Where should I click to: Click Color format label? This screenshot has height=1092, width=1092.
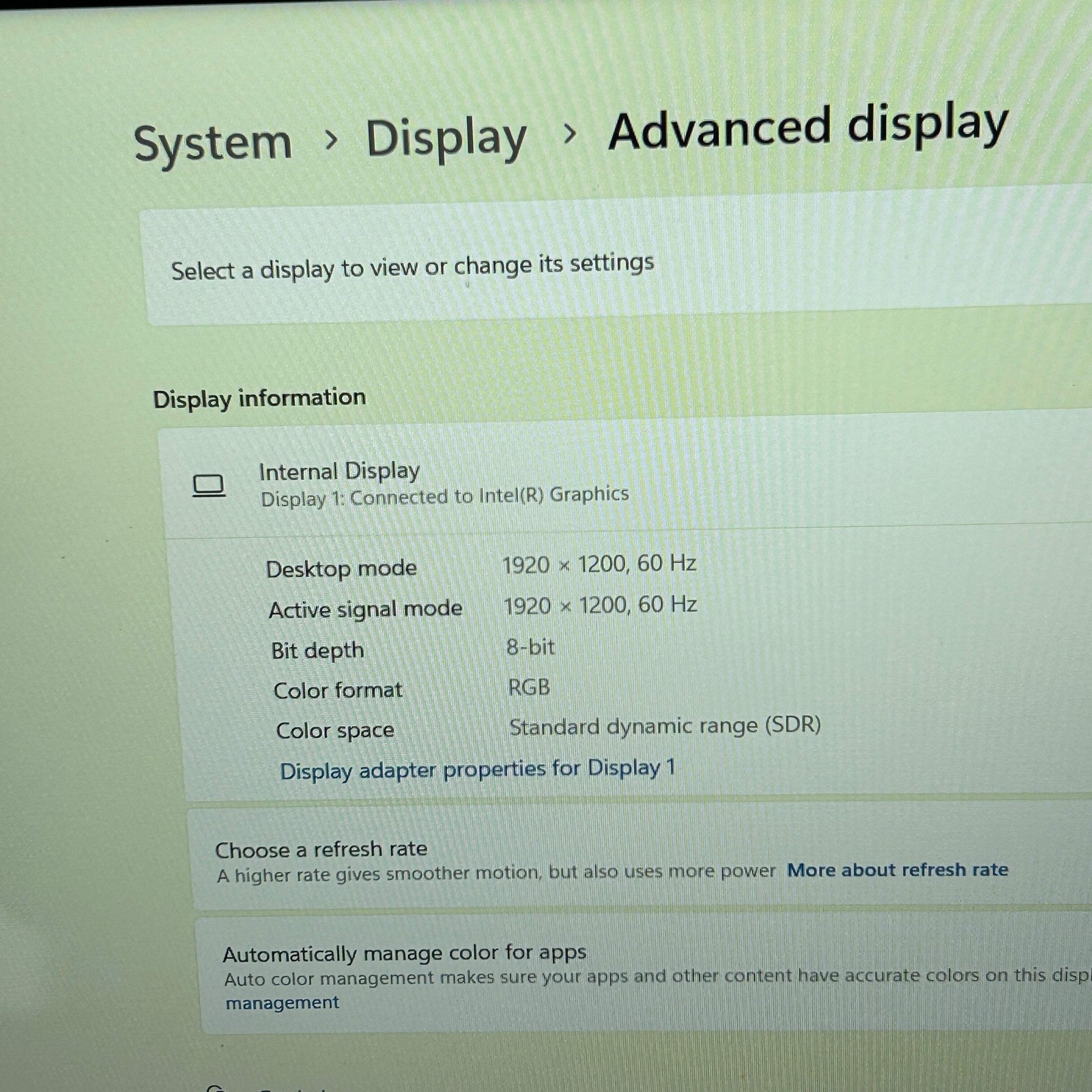point(338,690)
